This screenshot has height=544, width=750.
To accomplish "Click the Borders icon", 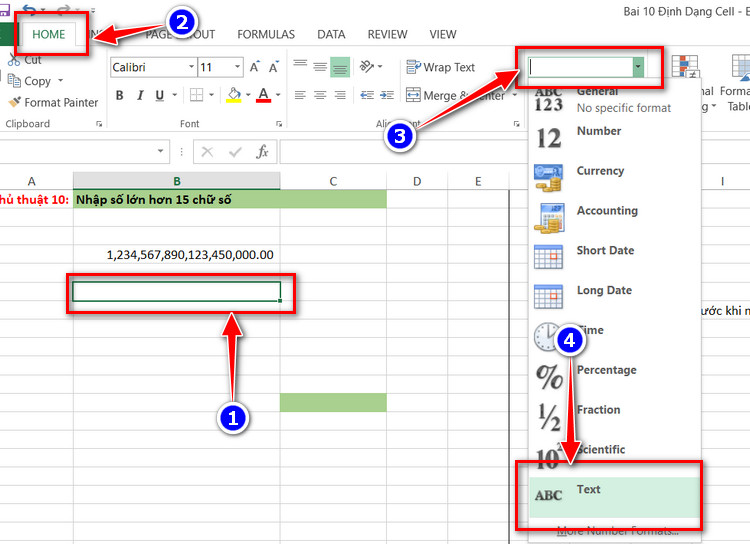I will (x=197, y=95).
